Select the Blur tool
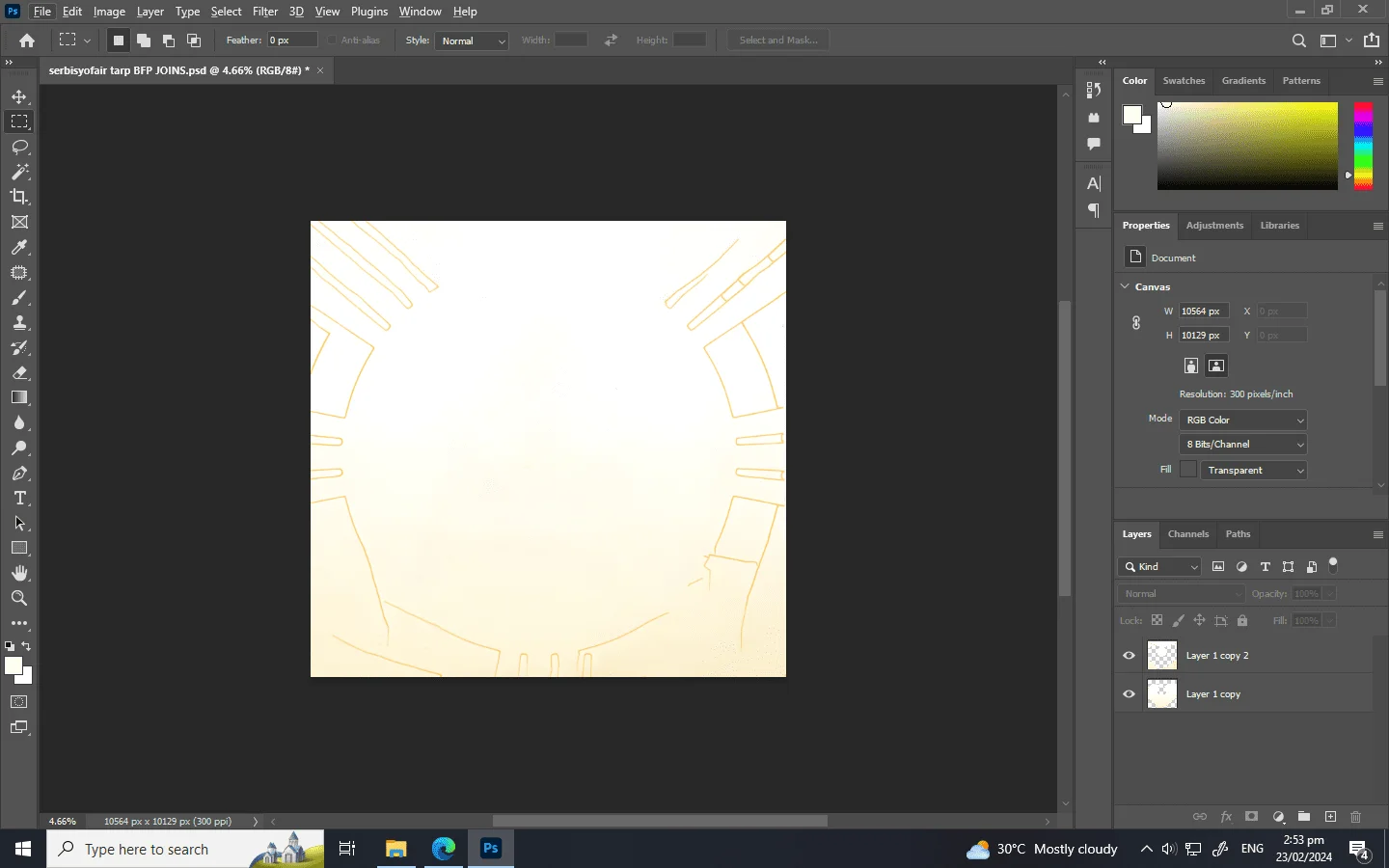 [19, 422]
